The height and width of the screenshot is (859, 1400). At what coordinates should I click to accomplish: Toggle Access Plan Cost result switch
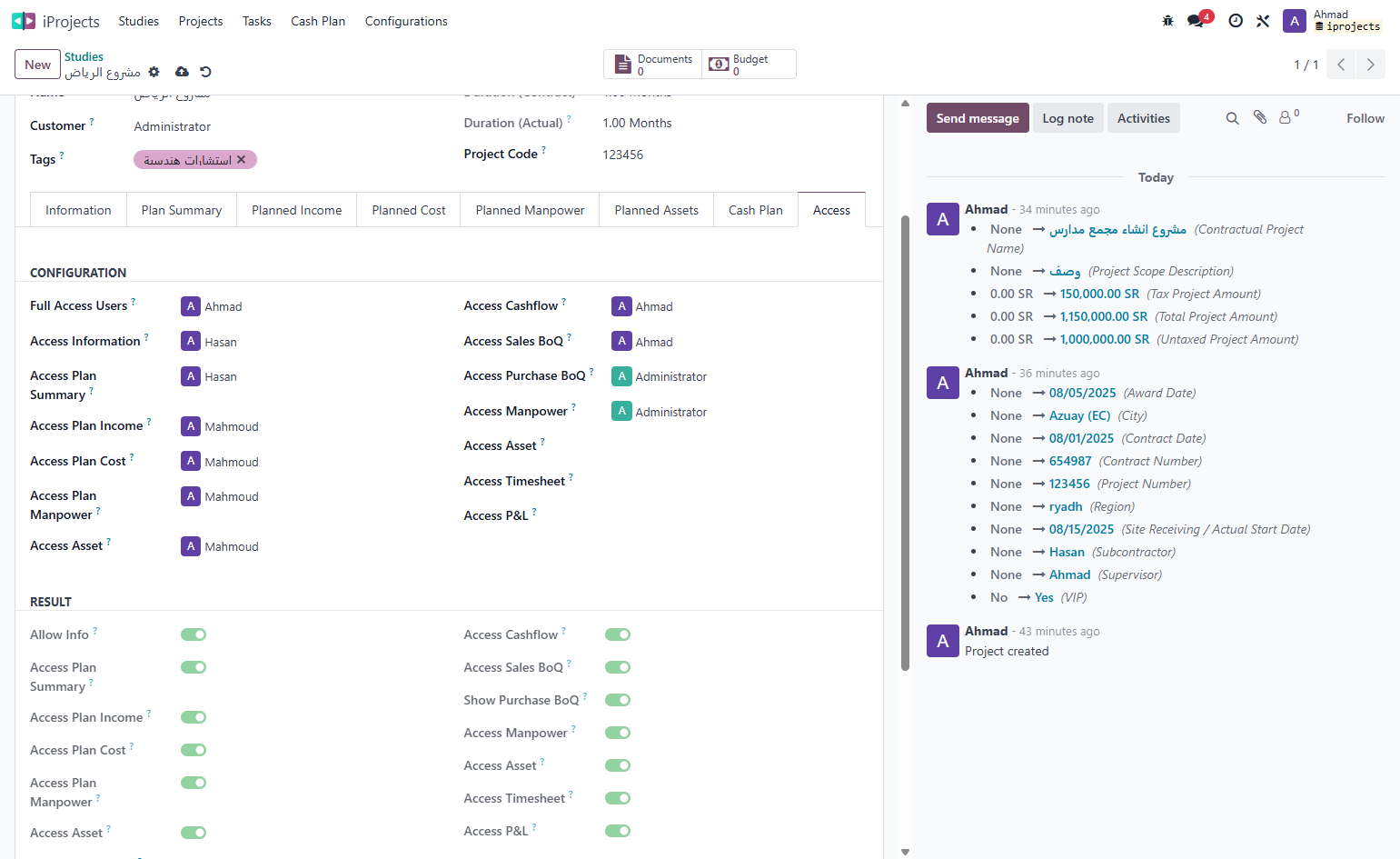(194, 750)
